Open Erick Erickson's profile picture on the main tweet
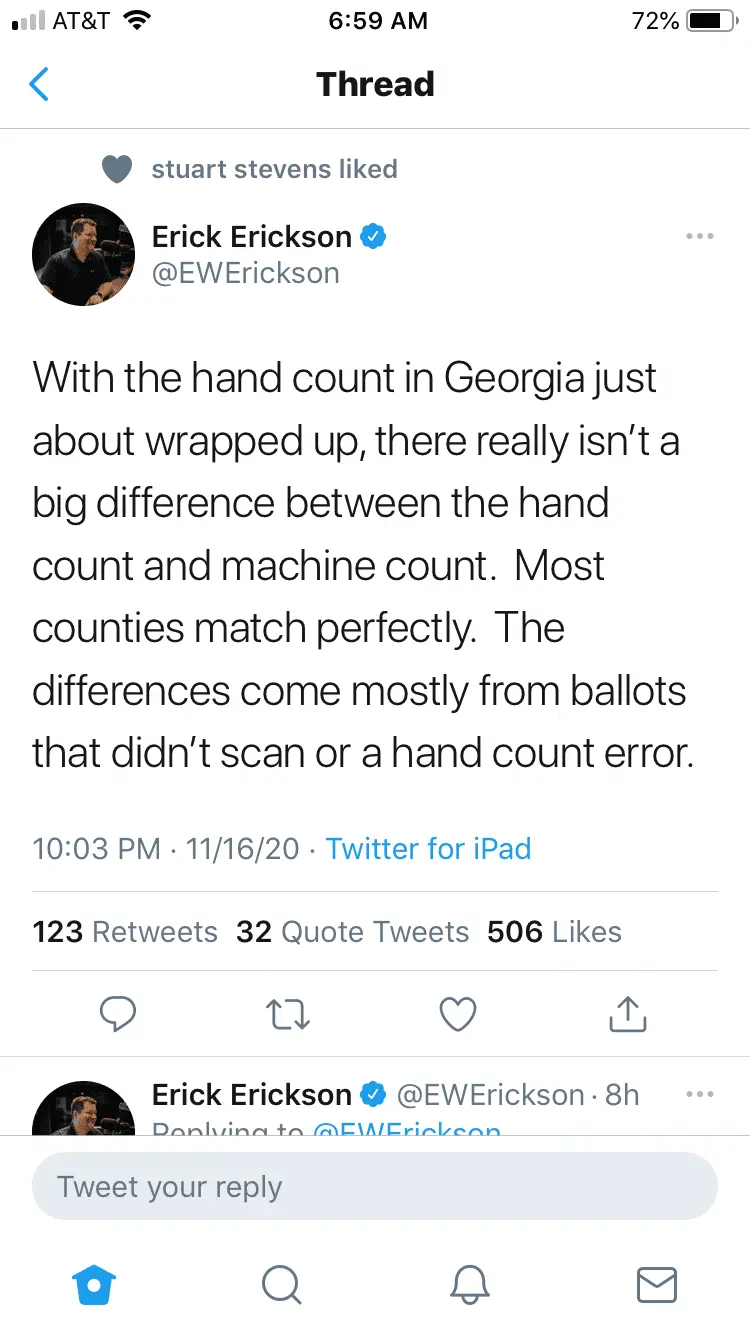Screen dimensions: 750x1334 click(84, 254)
